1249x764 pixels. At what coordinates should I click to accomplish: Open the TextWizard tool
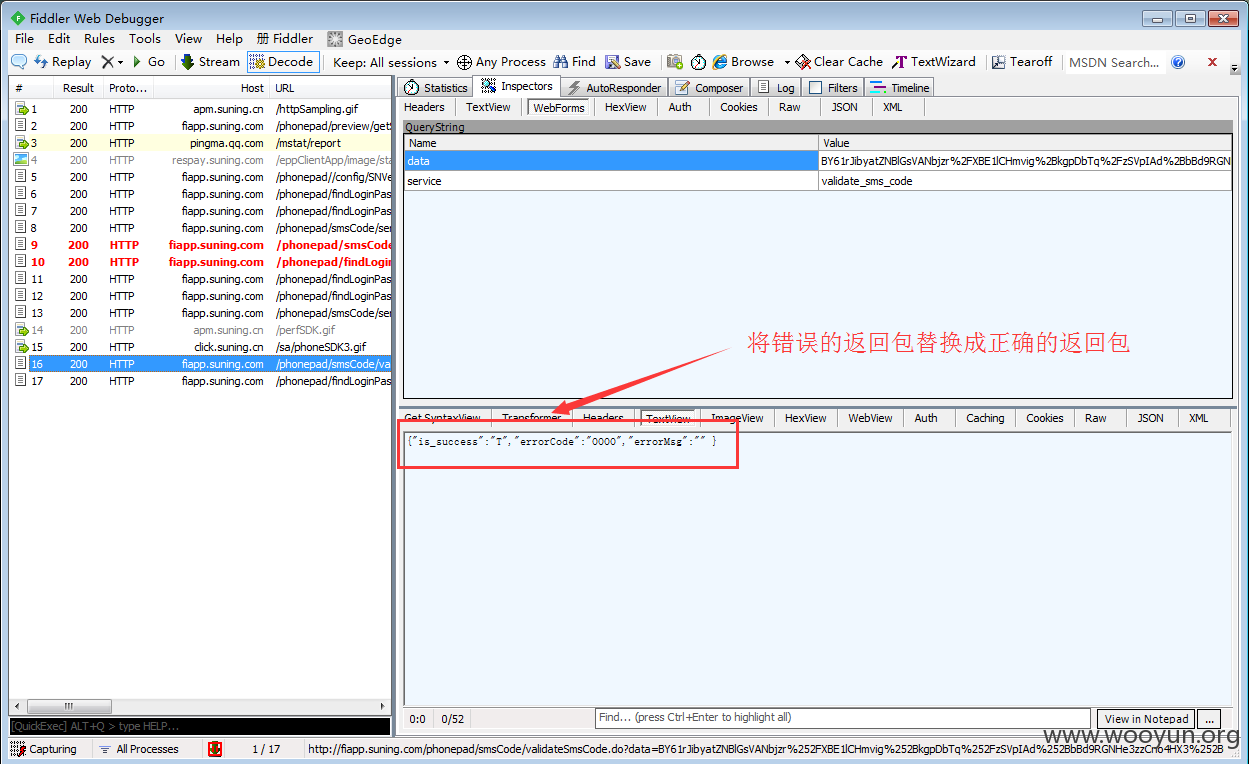[x=934, y=62]
